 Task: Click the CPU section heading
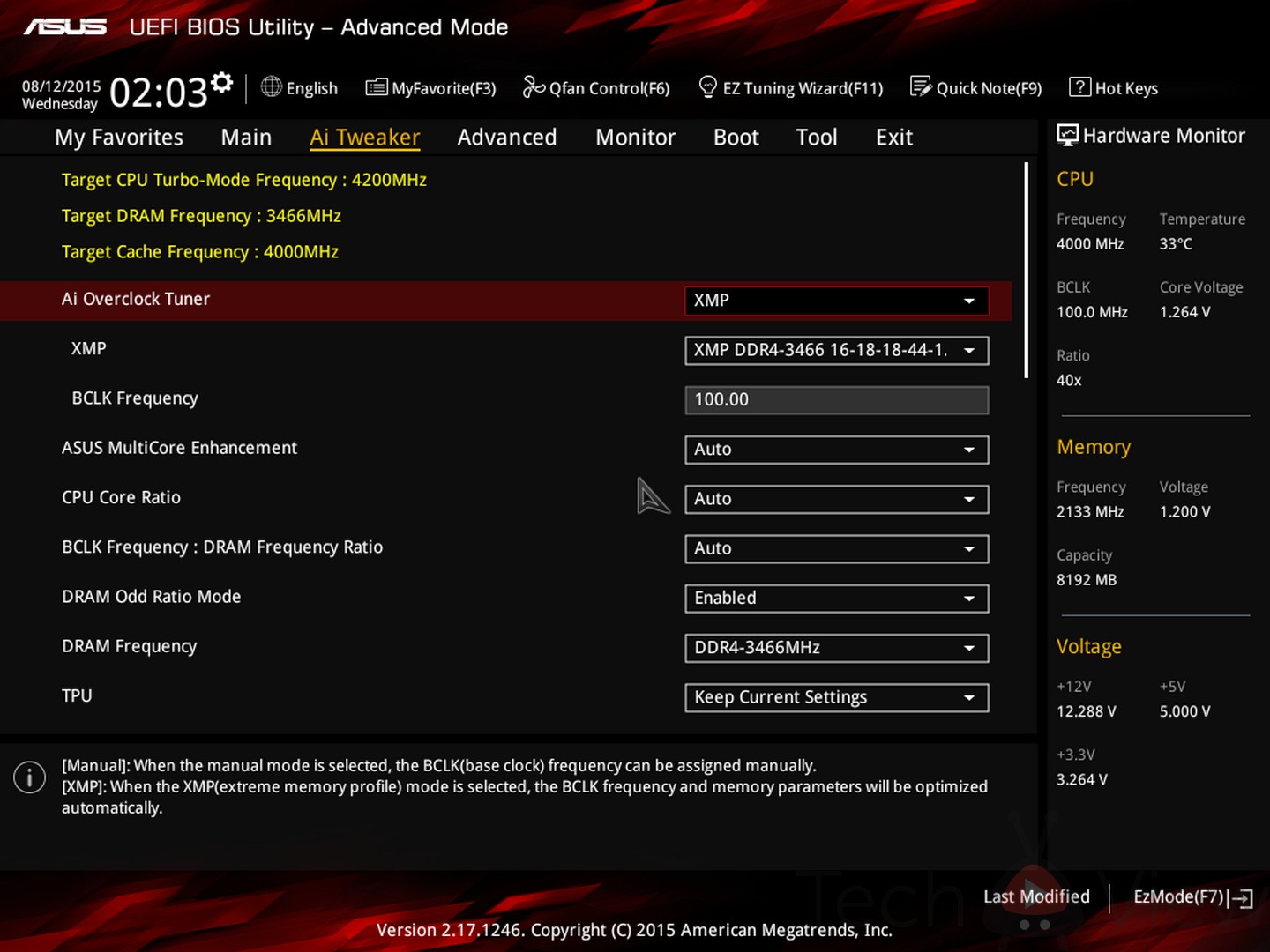tap(1075, 179)
